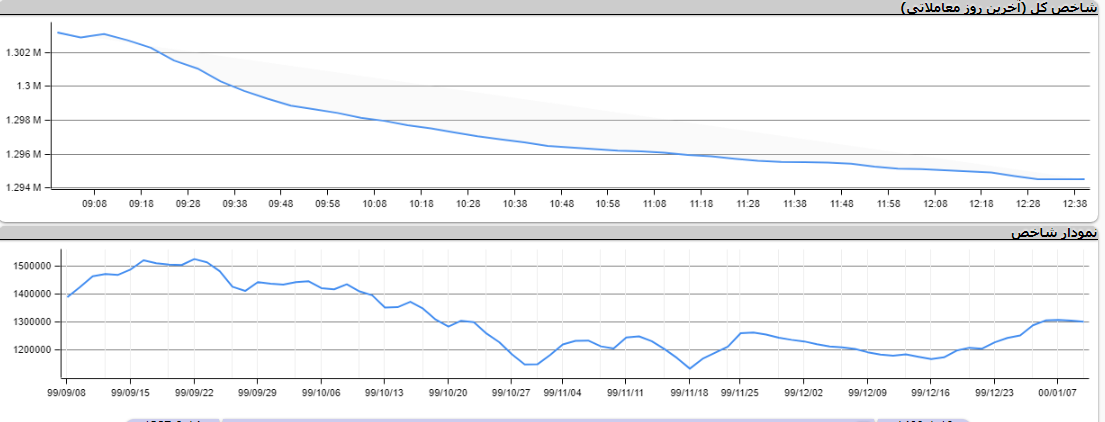Screen dimensions: 1105x422
Task: Click the lowest dip of the index history line
Action: [x=690, y=368]
